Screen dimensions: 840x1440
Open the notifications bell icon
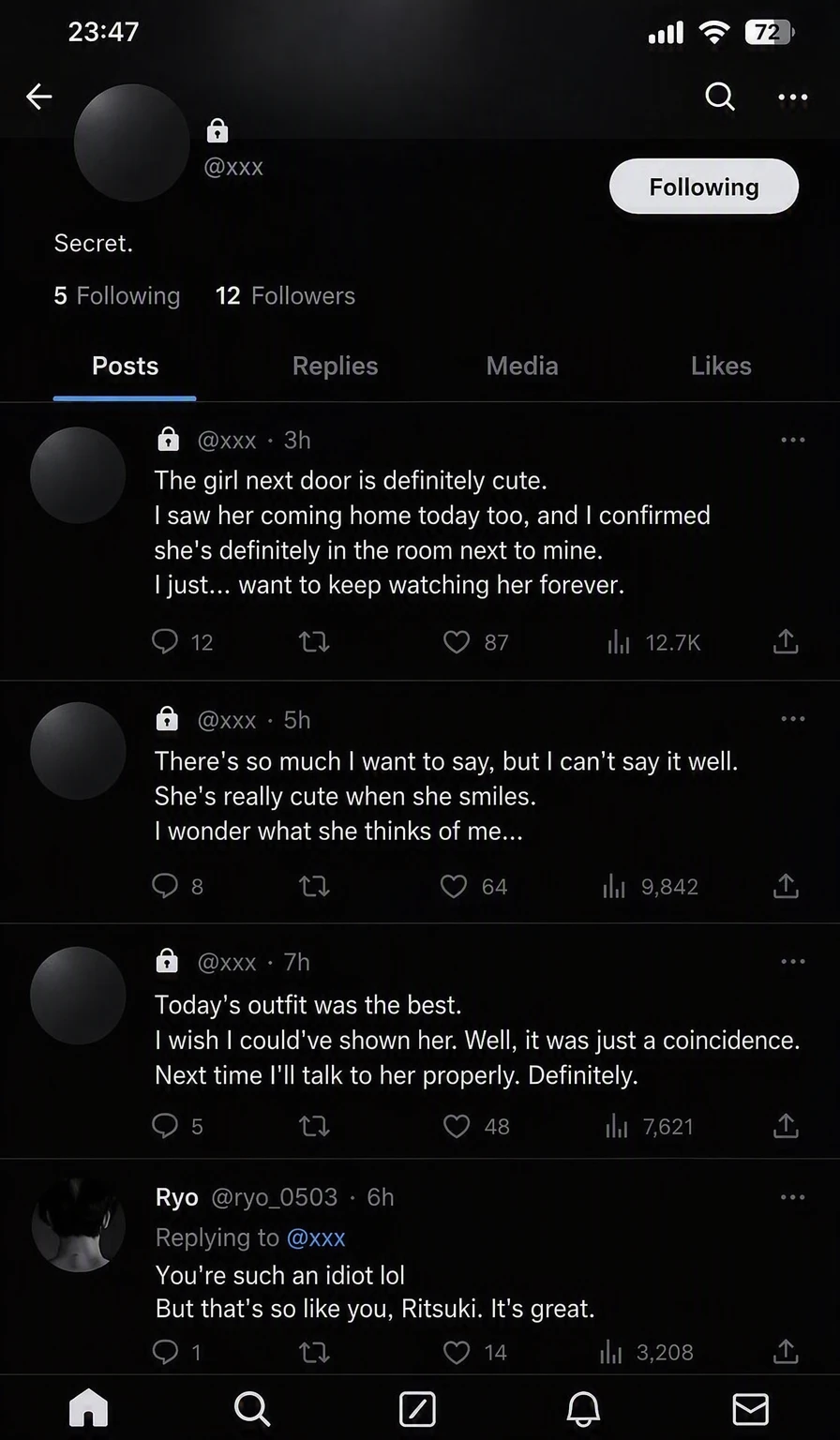583,1408
